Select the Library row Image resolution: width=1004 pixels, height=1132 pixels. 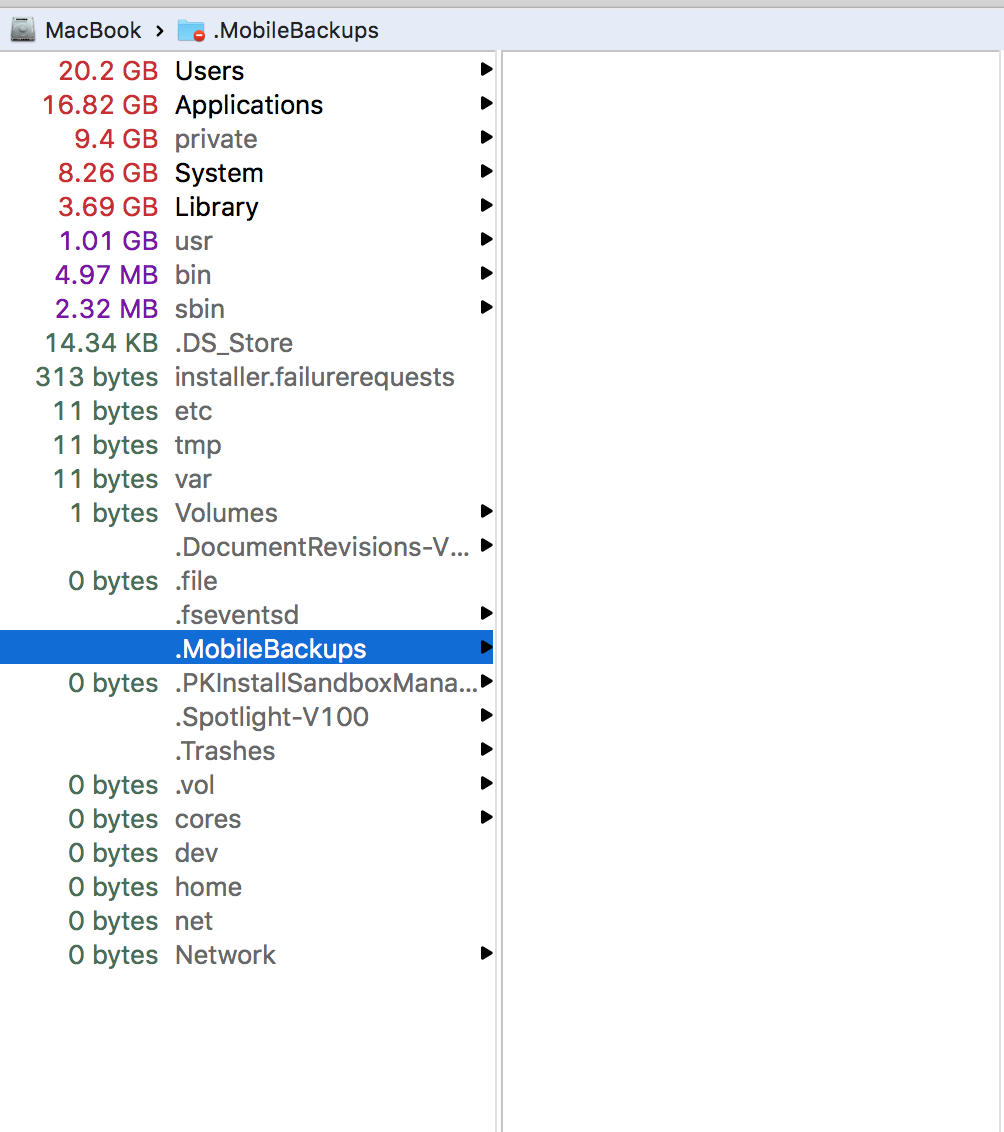point(247,206)
